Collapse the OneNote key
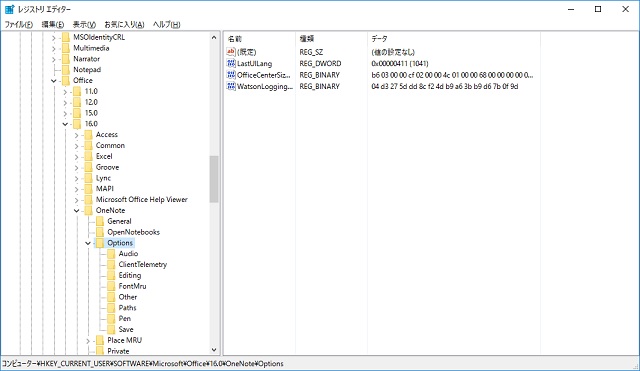The width and height of the screenshot is (640, 371). [x=76, y=211]
